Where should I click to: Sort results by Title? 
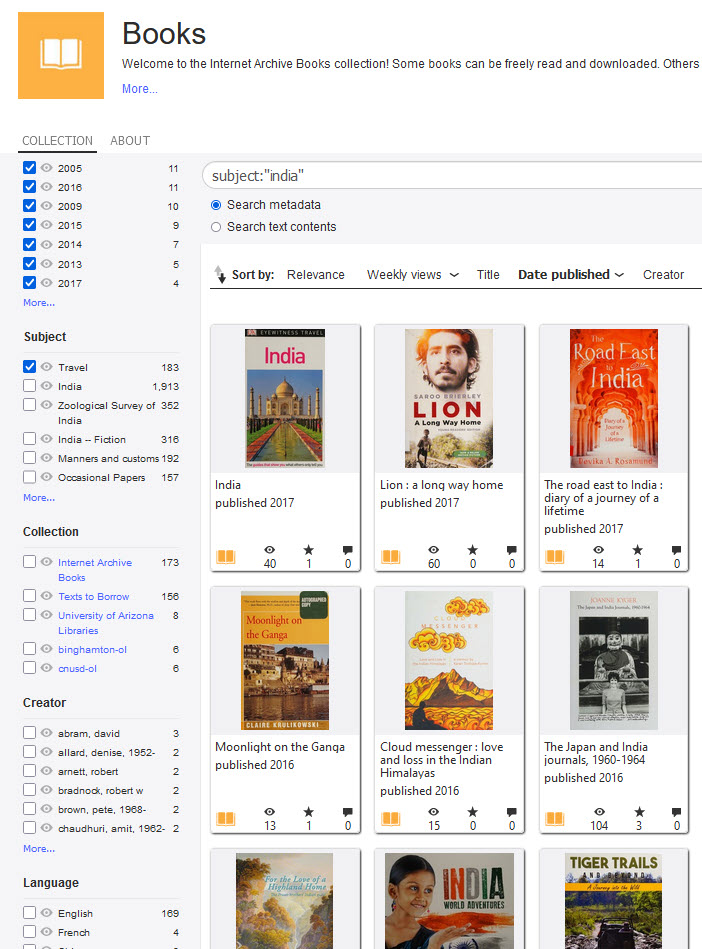click(488, 275)
